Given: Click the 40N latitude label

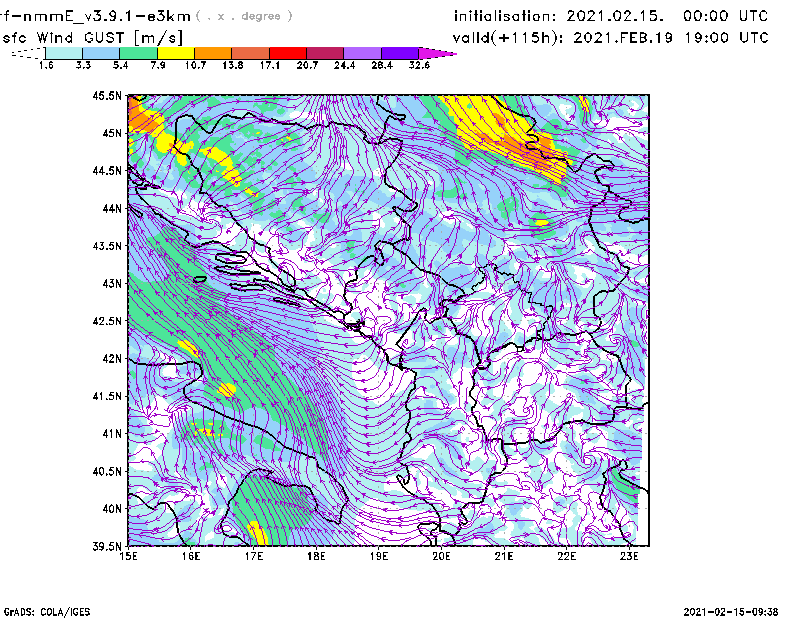Looking at the screenshot, I should pos(112,509).
